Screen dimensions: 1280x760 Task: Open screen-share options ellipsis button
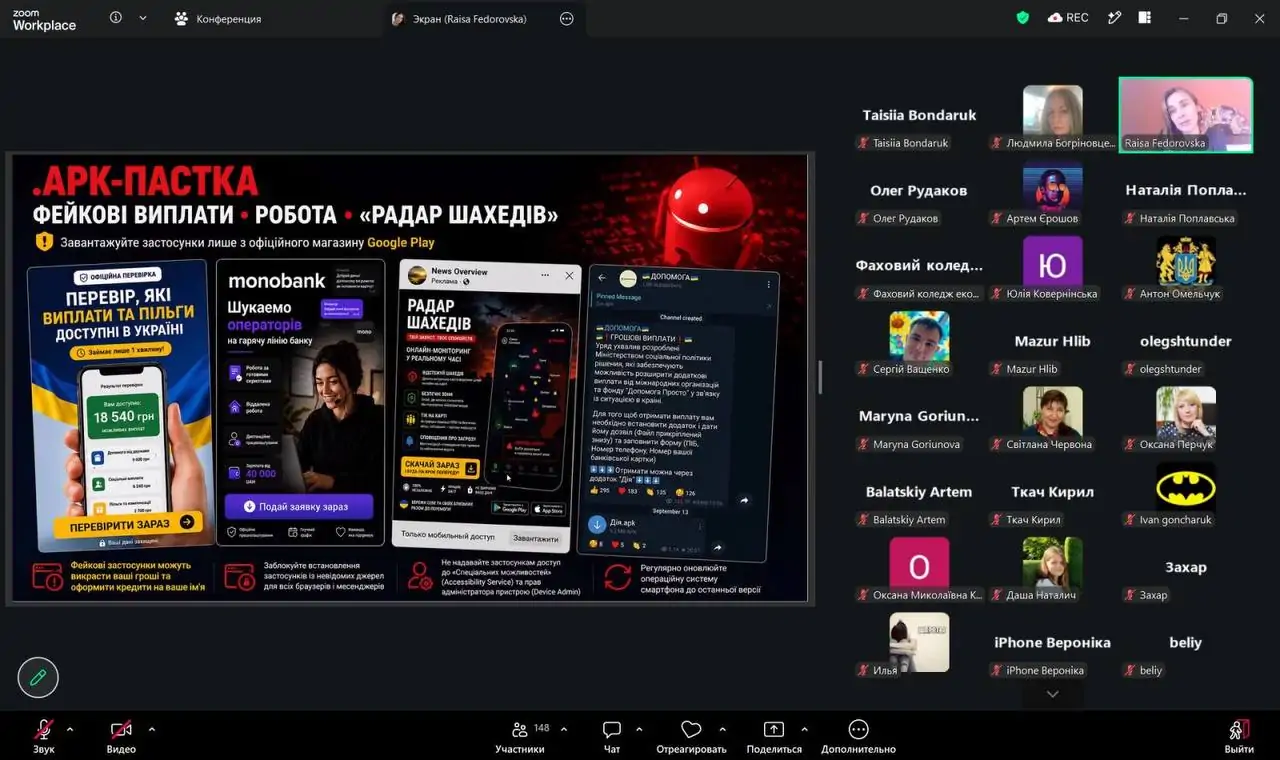pyautogui.click(x=567, y=18)
